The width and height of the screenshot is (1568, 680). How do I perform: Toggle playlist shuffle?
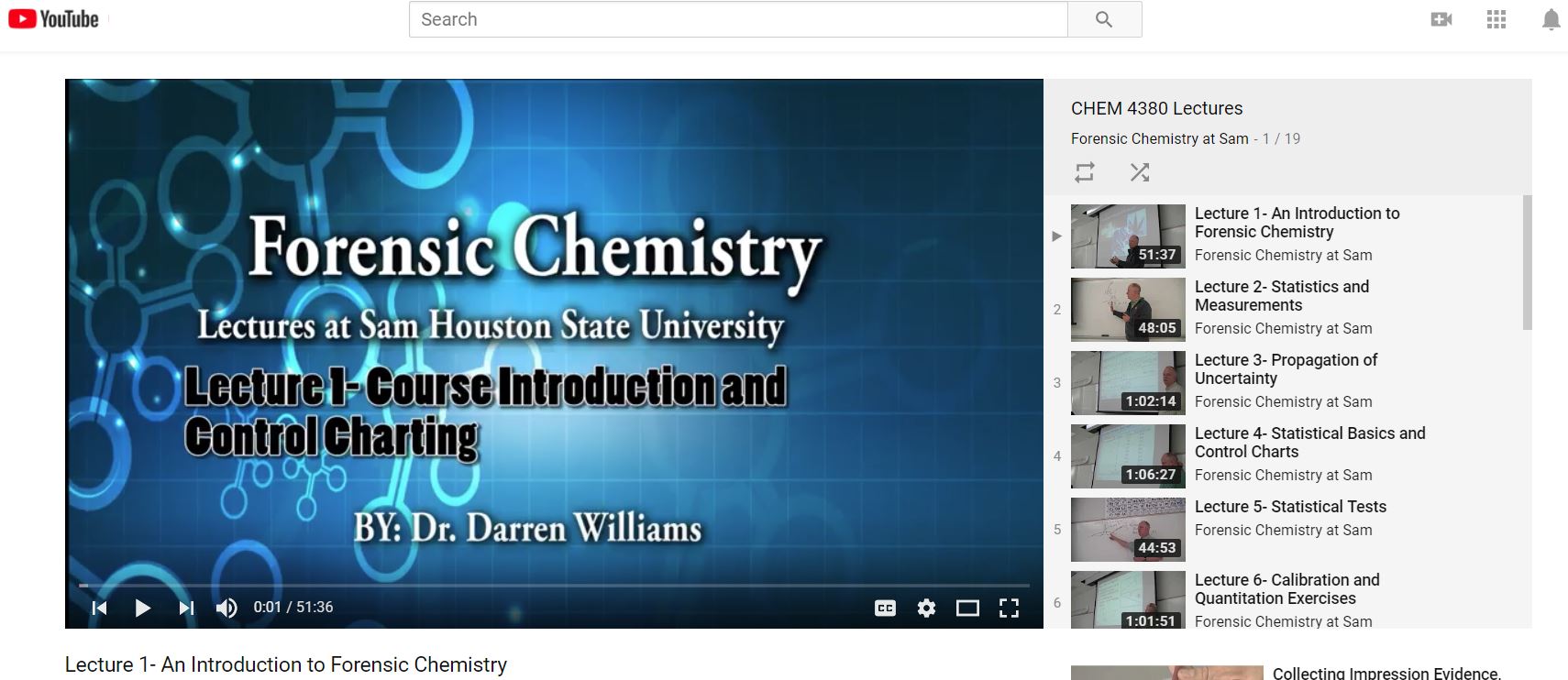[1140, 172]
